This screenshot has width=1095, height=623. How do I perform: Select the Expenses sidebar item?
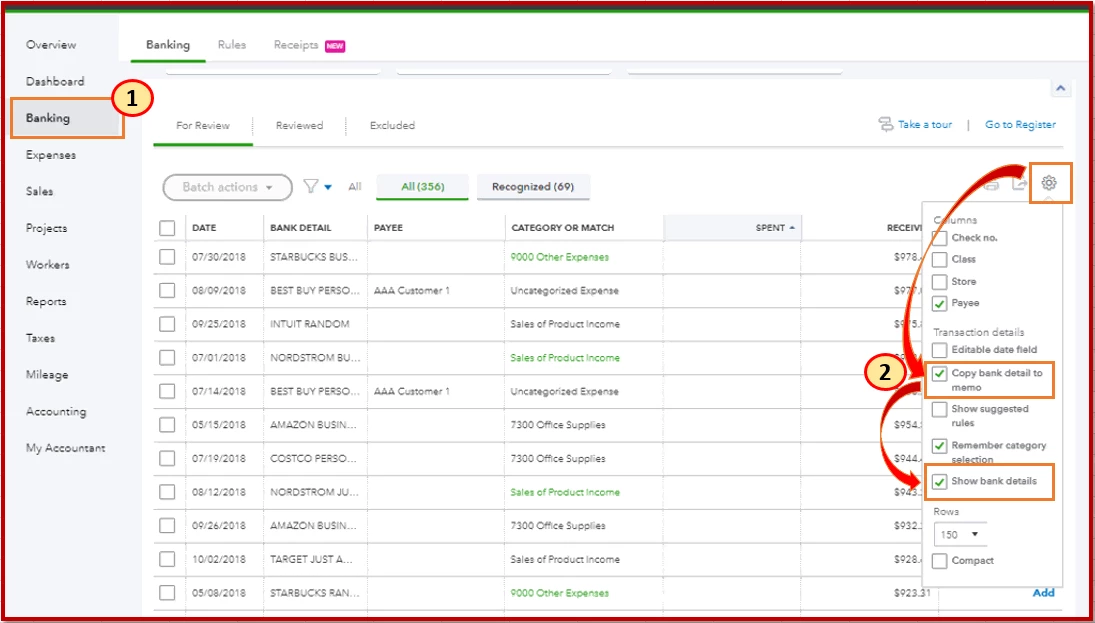point(51,155)
